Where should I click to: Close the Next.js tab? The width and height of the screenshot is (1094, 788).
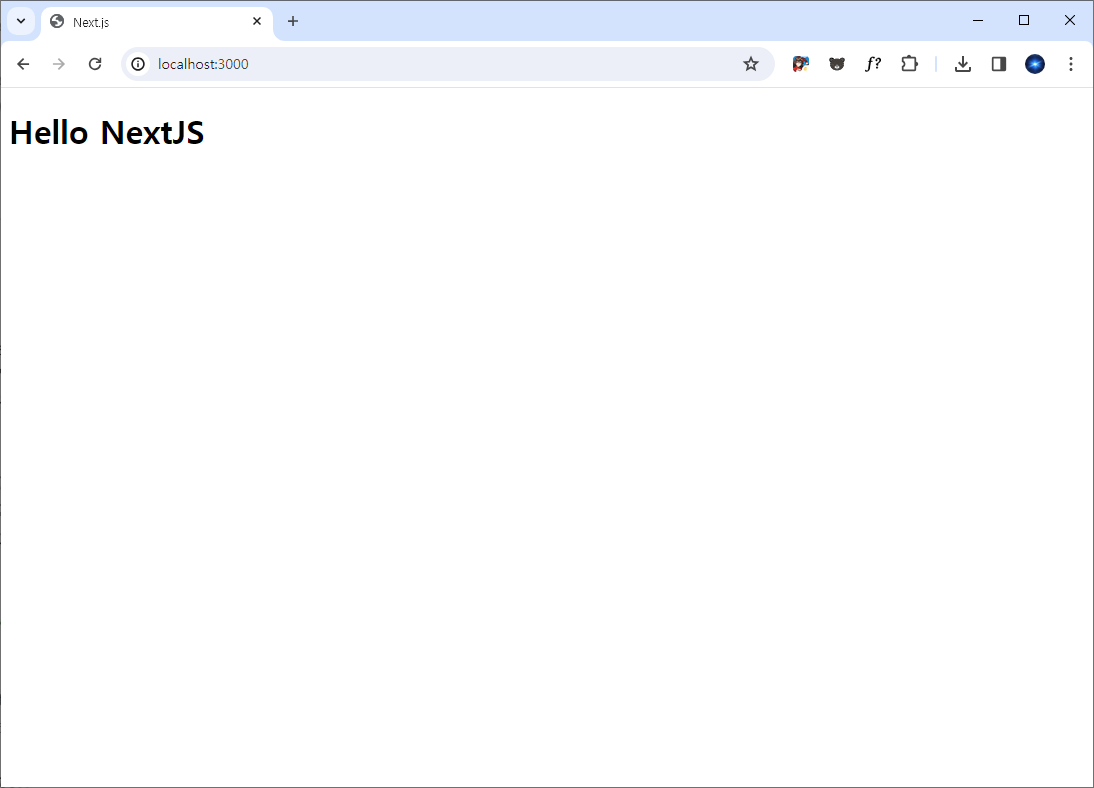pos(257,22)
